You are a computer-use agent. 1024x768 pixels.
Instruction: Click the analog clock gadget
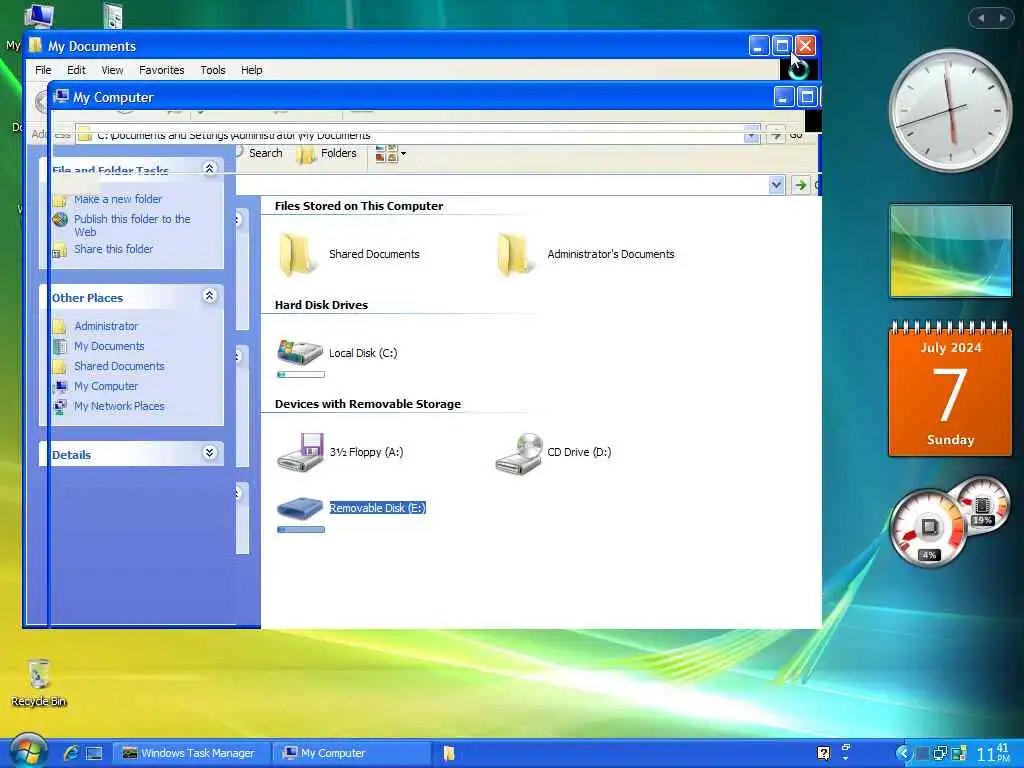[x=950, y=111]
